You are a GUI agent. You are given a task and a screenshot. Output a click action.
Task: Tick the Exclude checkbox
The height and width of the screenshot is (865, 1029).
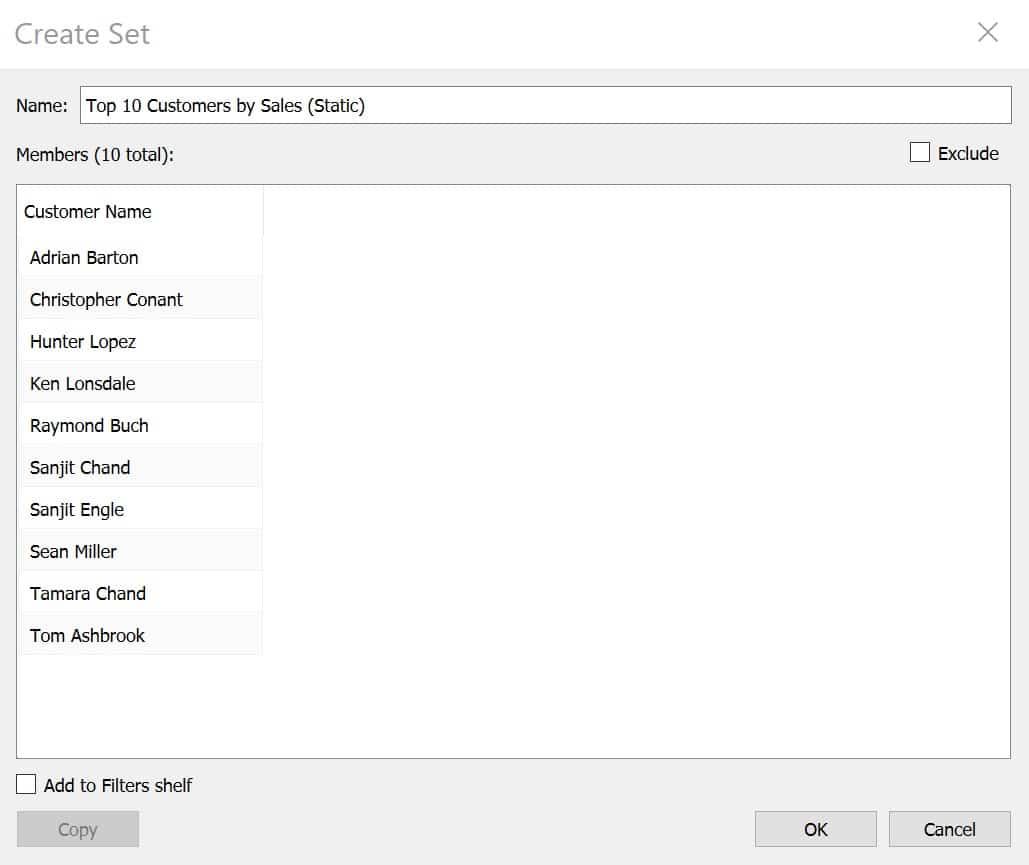tap(919, 152)
